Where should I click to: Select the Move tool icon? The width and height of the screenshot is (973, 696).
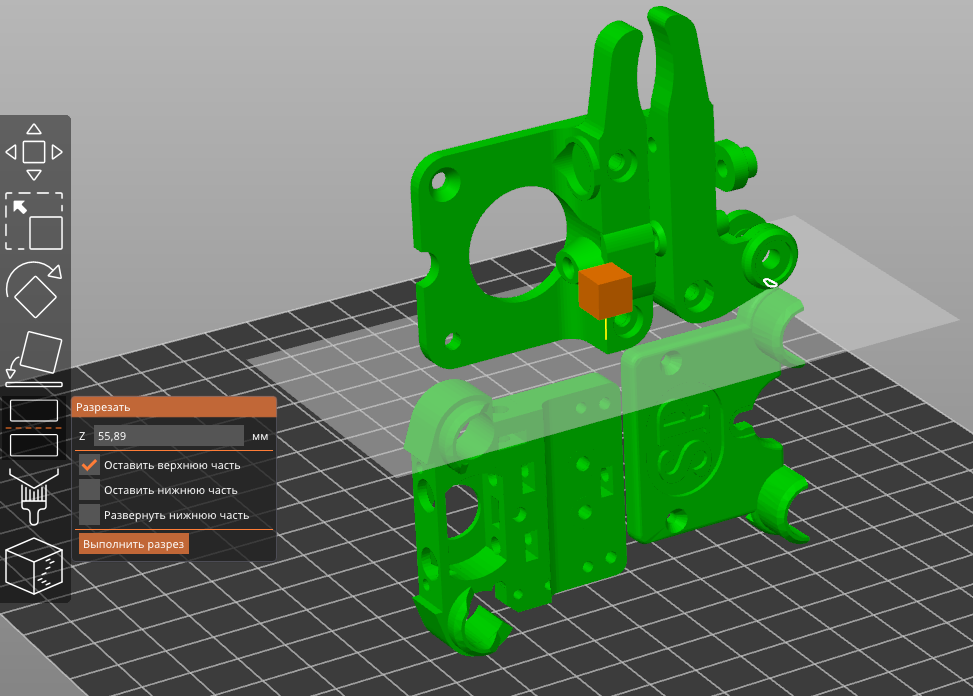pyautogui.click(x=34, y=152)
